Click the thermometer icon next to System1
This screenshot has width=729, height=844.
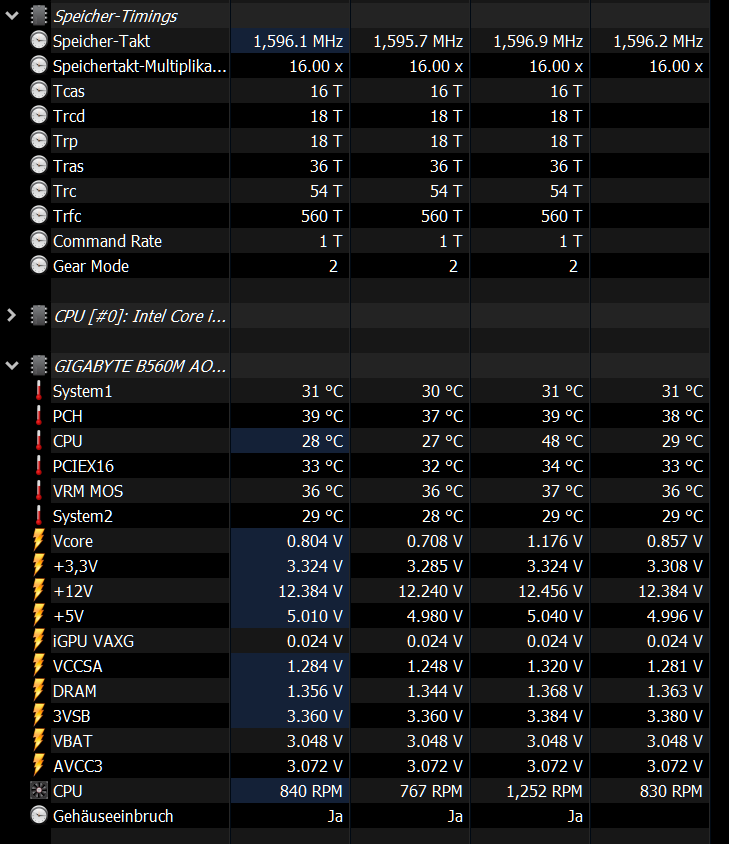39,391
